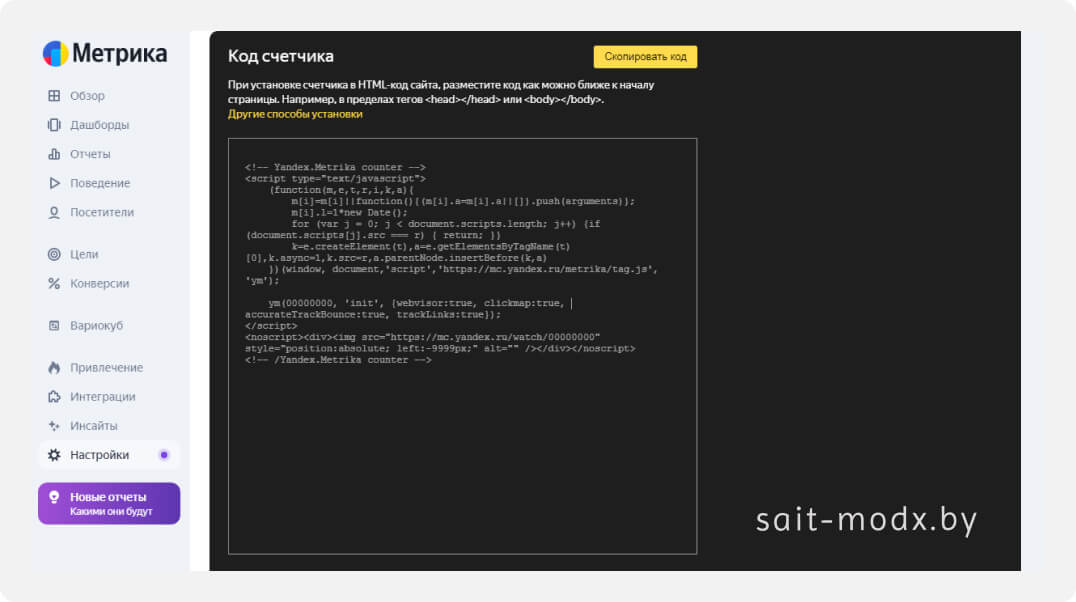This screenshot has height=602, width=1076.
Task: Click the Привлечение flame icon
Action: click(x=54, y=367)
